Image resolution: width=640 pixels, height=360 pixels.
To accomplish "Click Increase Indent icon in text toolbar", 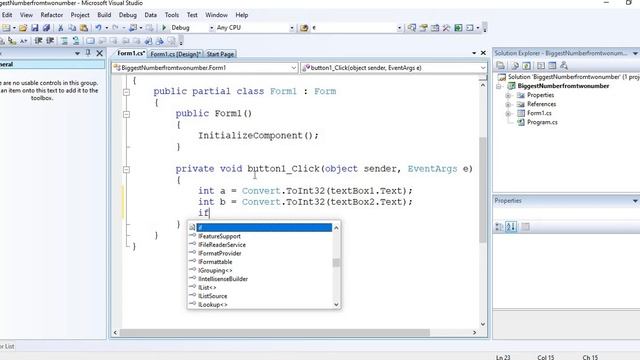I will pyautogui.click(x=50, y=41).
